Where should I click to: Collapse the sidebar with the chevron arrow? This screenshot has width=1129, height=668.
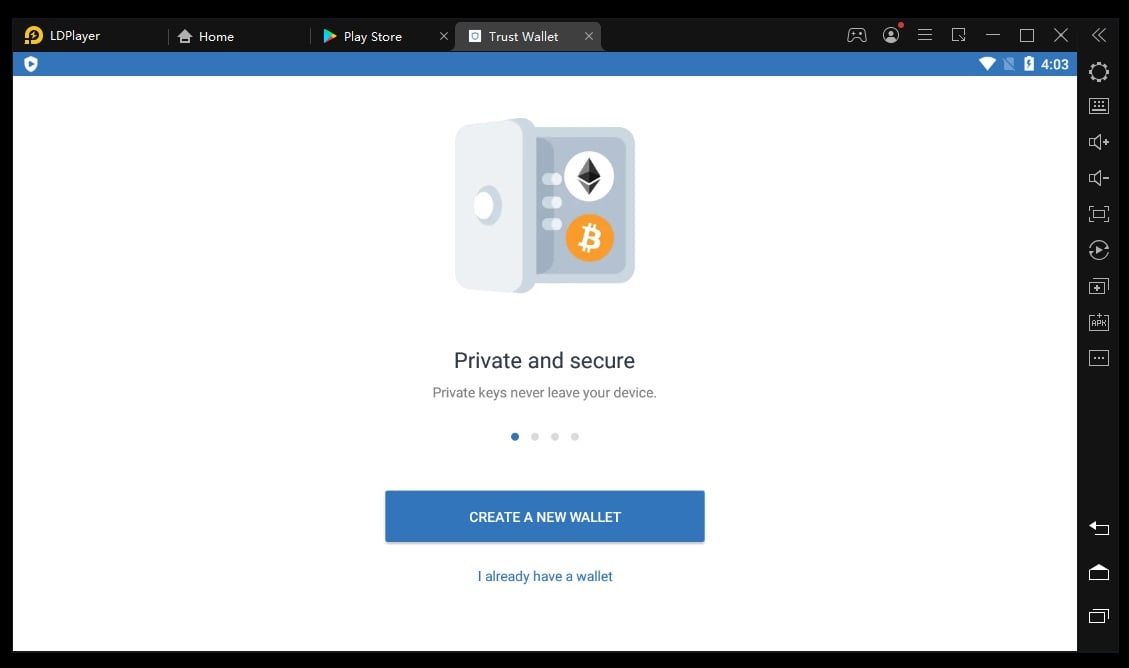point(1098,34)
